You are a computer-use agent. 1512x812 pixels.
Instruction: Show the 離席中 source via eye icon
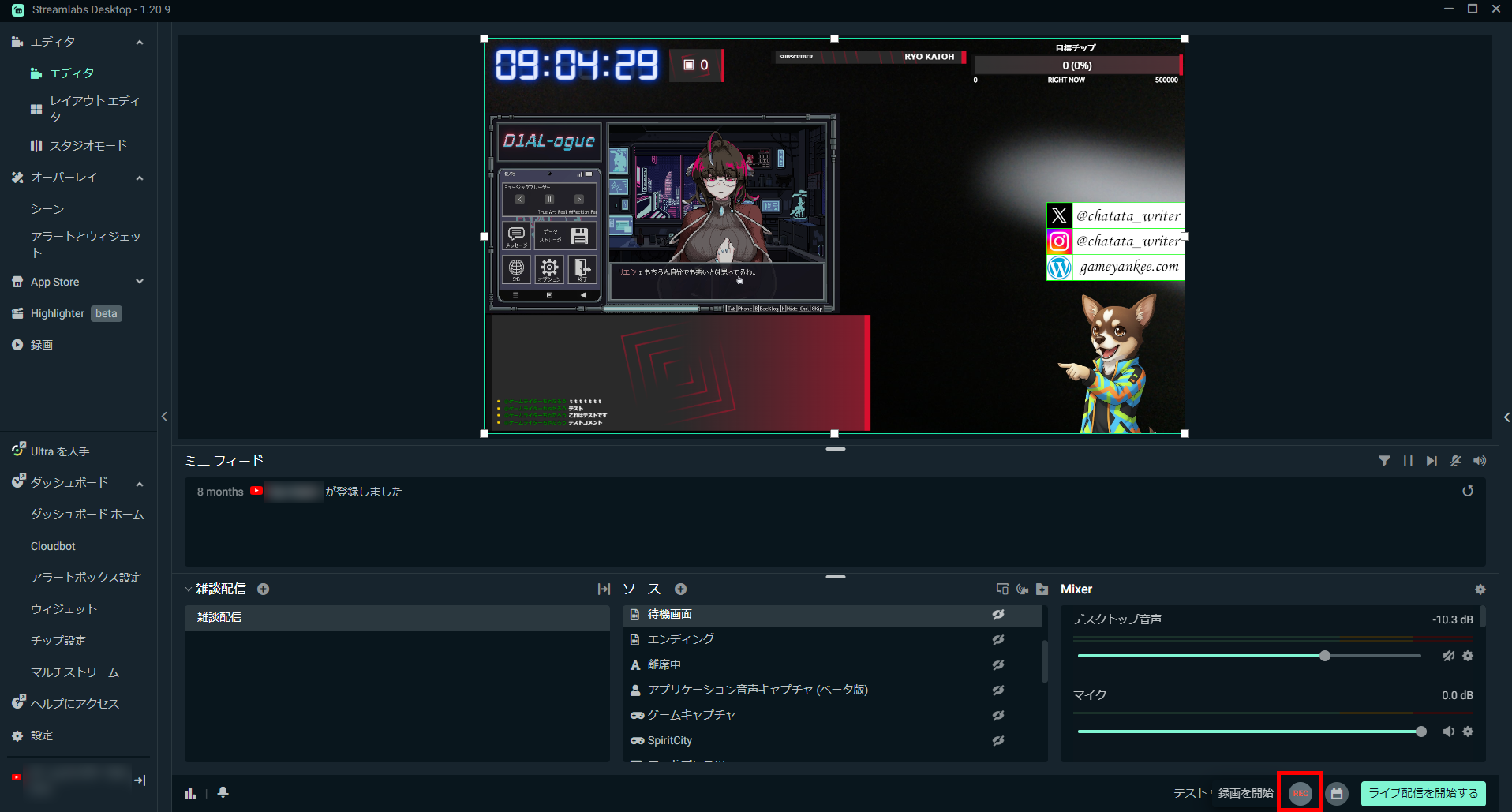tap(998, 664)
